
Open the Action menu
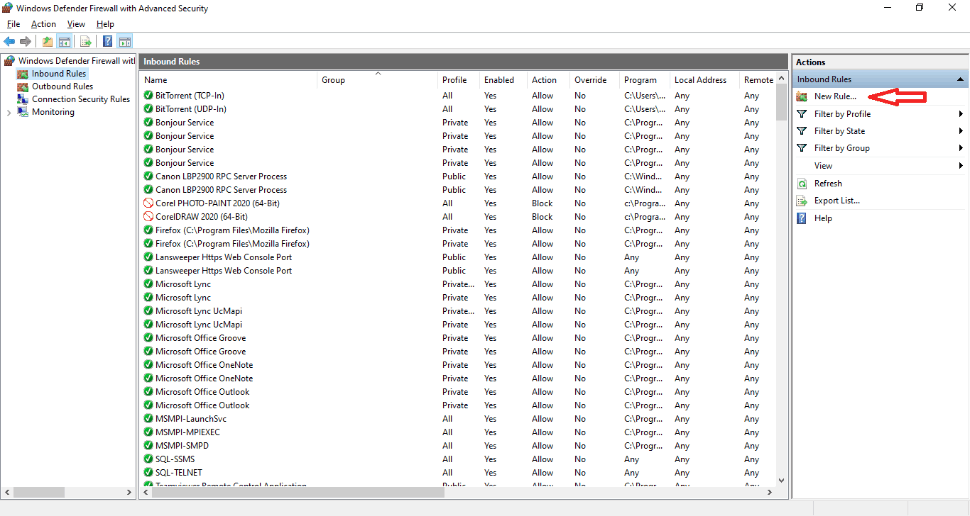[43, 24]
